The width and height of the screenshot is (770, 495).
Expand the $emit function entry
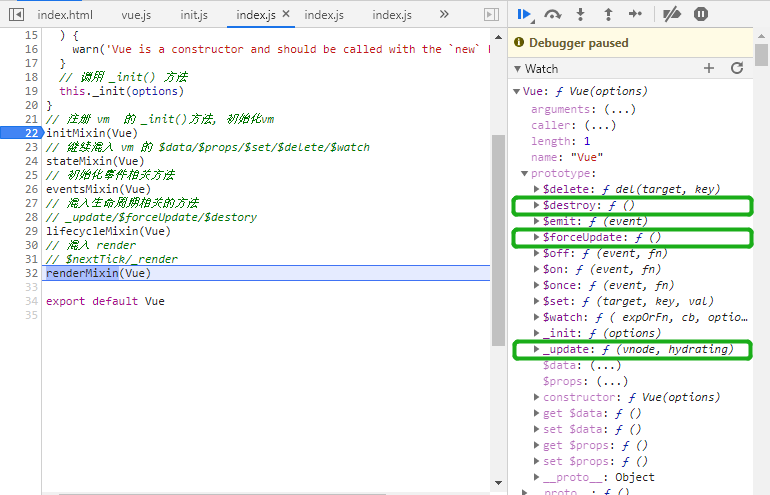[537, 221]
